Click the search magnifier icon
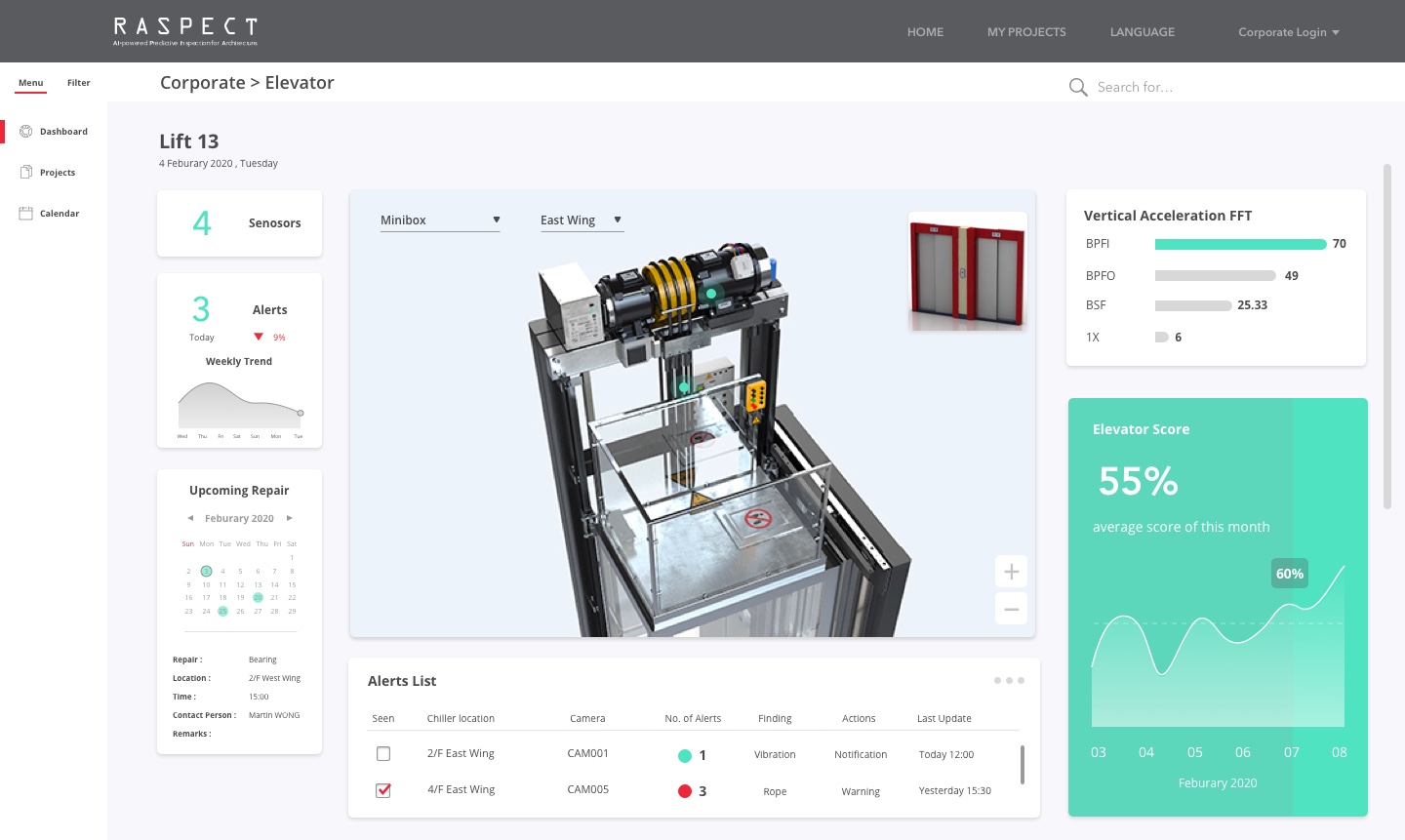 tap(1077, 87)
